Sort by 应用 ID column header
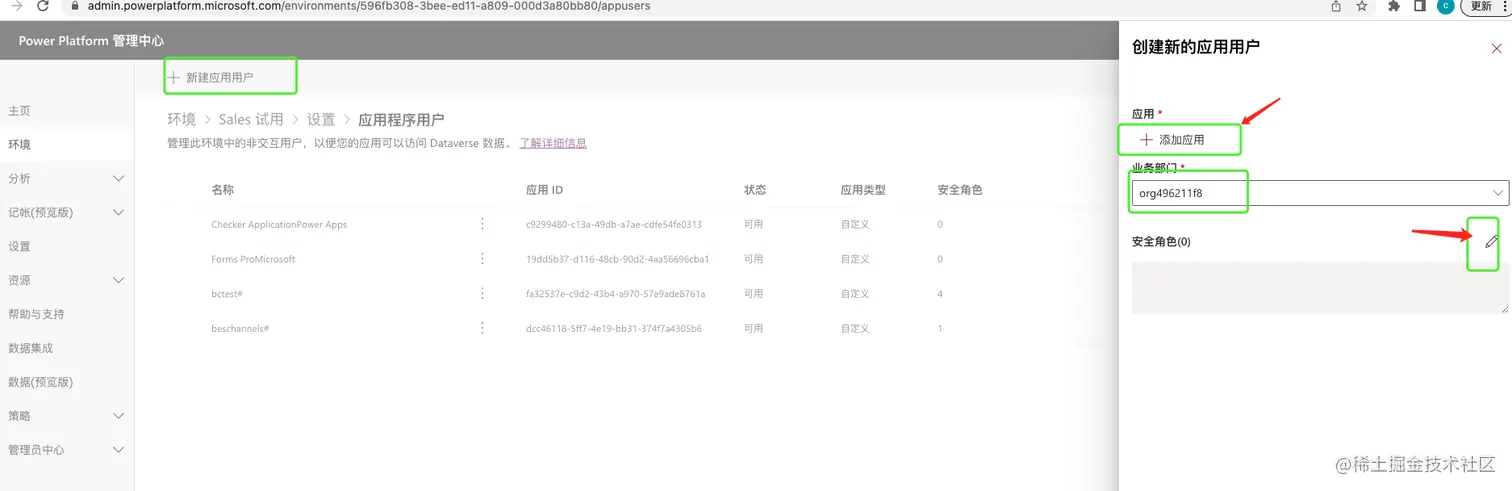The width and height of the screenshot is (1512, 491). [x=544, y=190]
